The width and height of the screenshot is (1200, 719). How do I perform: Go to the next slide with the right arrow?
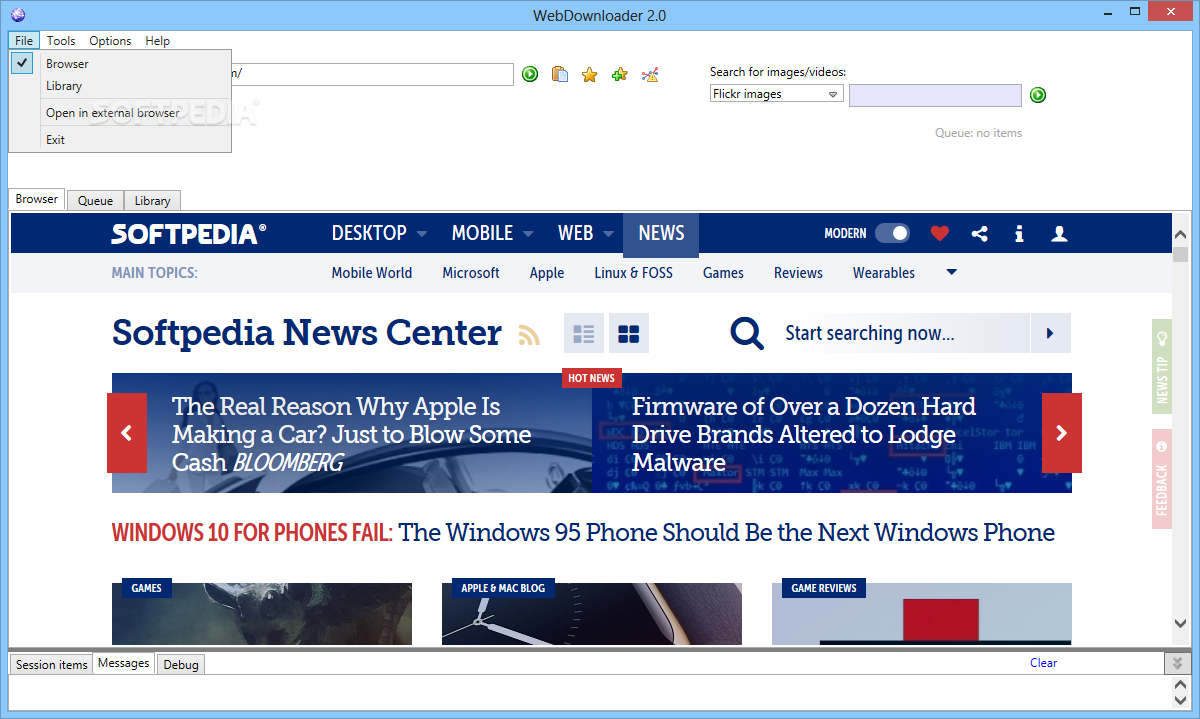pyautogui.click(x=1062, y=433)
